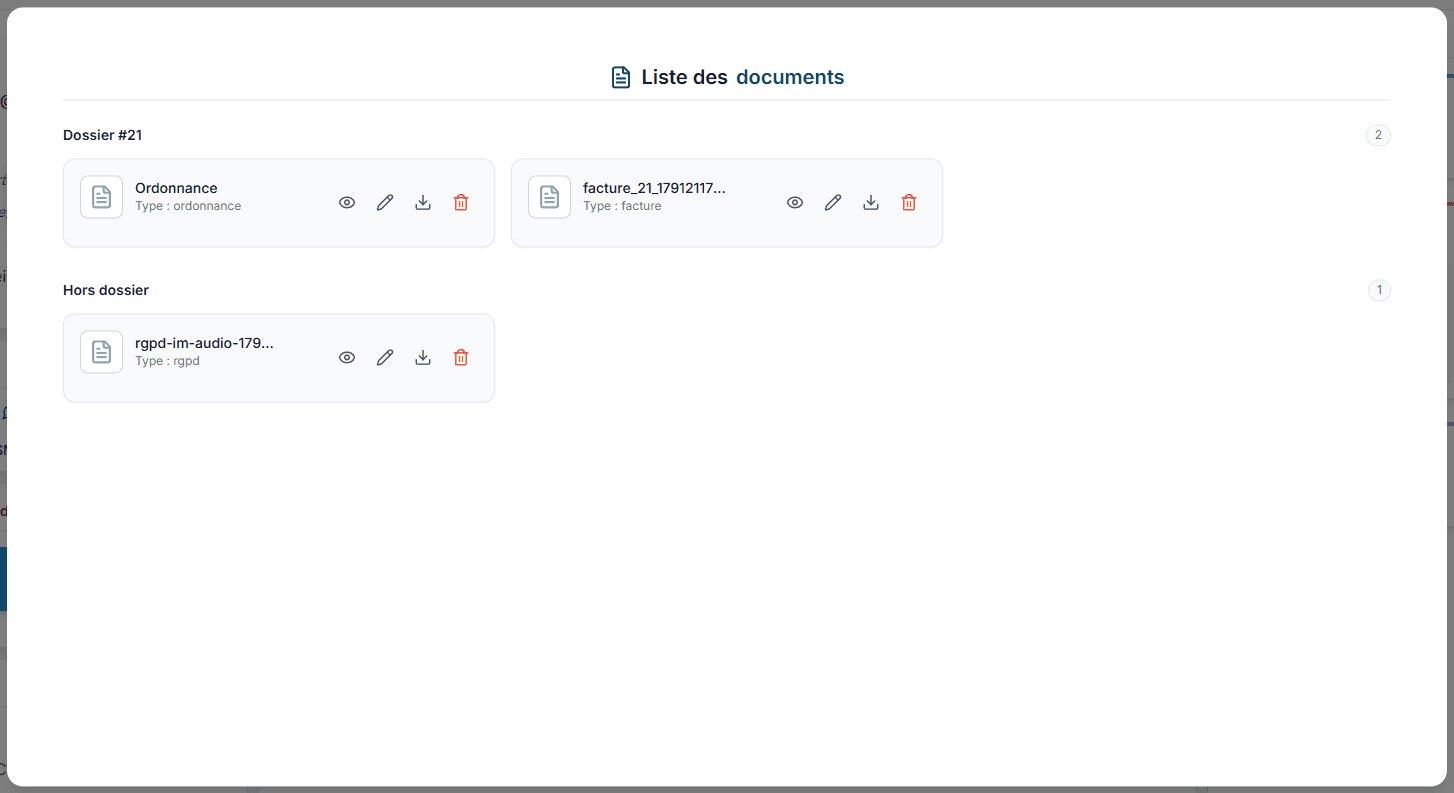Image resolution: width=1454 pixels, height=793 pixels.
Task: Select the facture_21_17912117... file name
Action: coord(654,188)
